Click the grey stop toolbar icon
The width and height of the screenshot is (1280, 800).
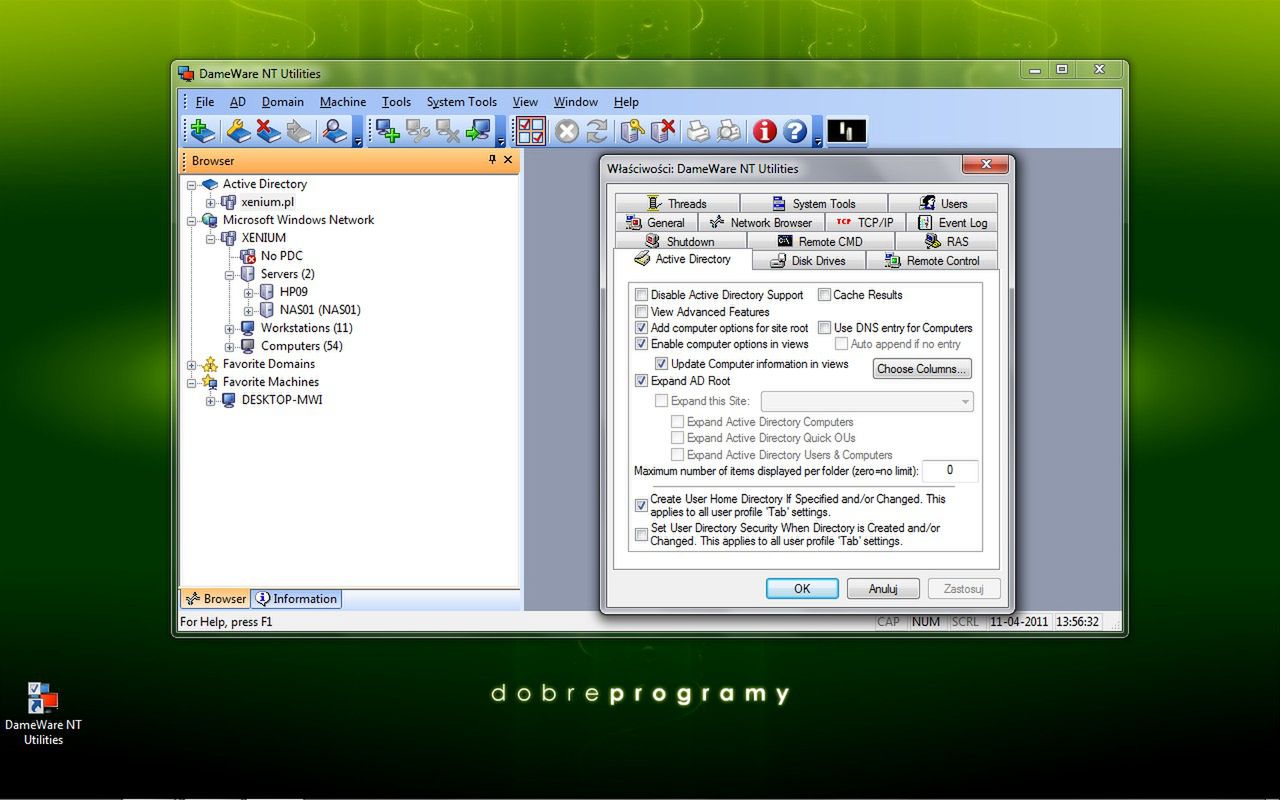[x=567, y=131]
